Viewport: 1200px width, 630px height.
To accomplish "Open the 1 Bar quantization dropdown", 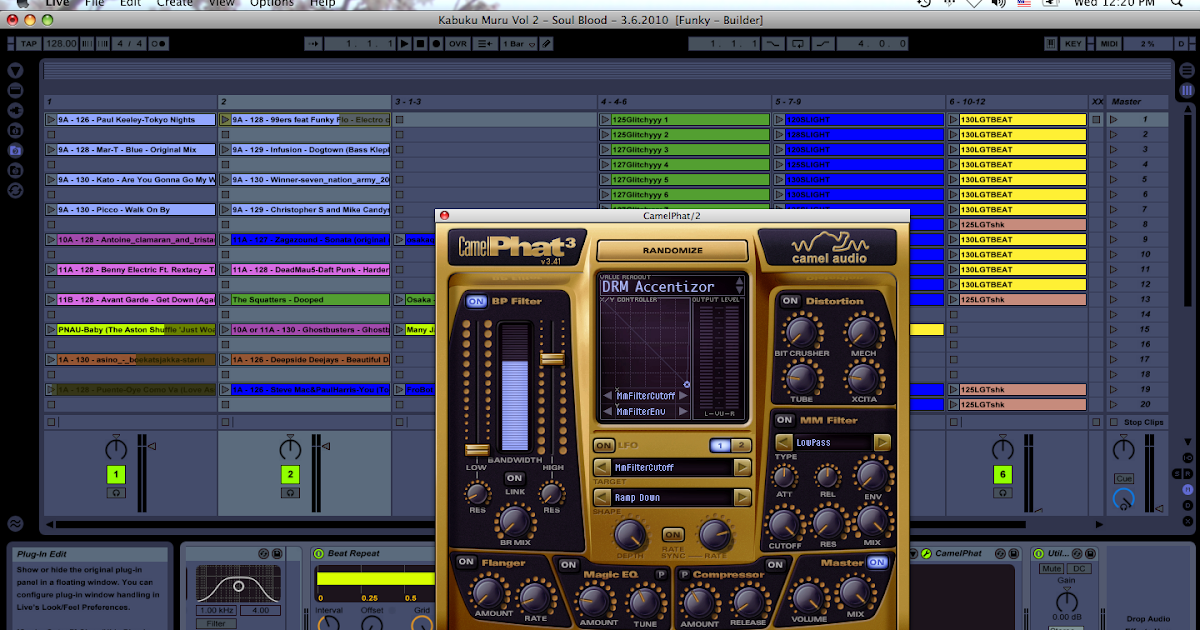I will pyautogui.click(x=519, y=44).
